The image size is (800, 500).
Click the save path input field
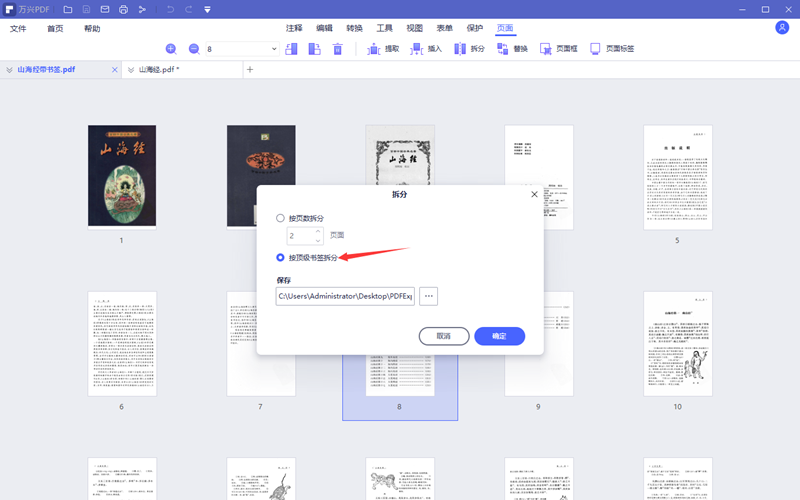tap(345, 296)
